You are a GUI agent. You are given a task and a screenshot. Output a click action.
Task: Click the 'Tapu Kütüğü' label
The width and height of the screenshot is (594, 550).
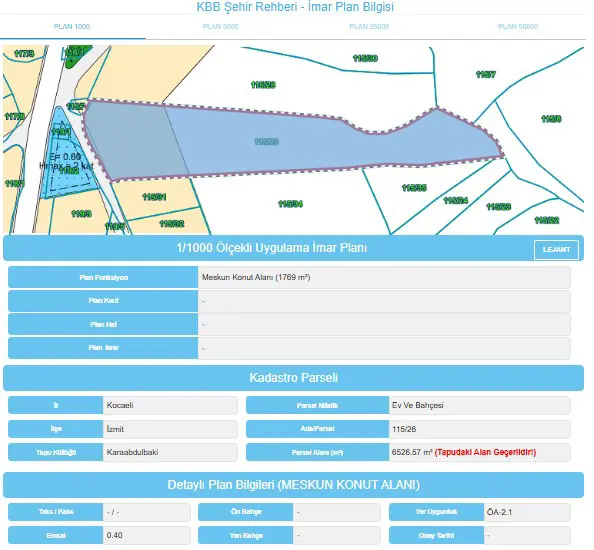tap(56, 453)
